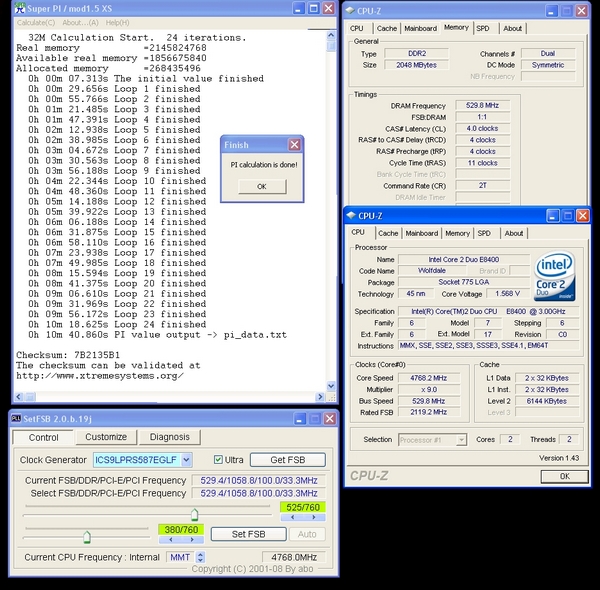Click the Multiplier value x 9.0
This screenshot has height=590, width=600.
pyautogui.click(x=429, y=390)
